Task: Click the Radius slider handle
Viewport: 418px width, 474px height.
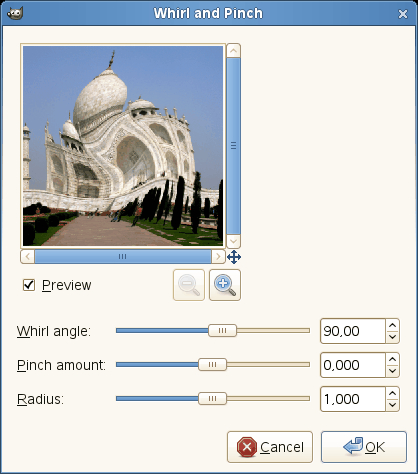Action: pos(212,399)
